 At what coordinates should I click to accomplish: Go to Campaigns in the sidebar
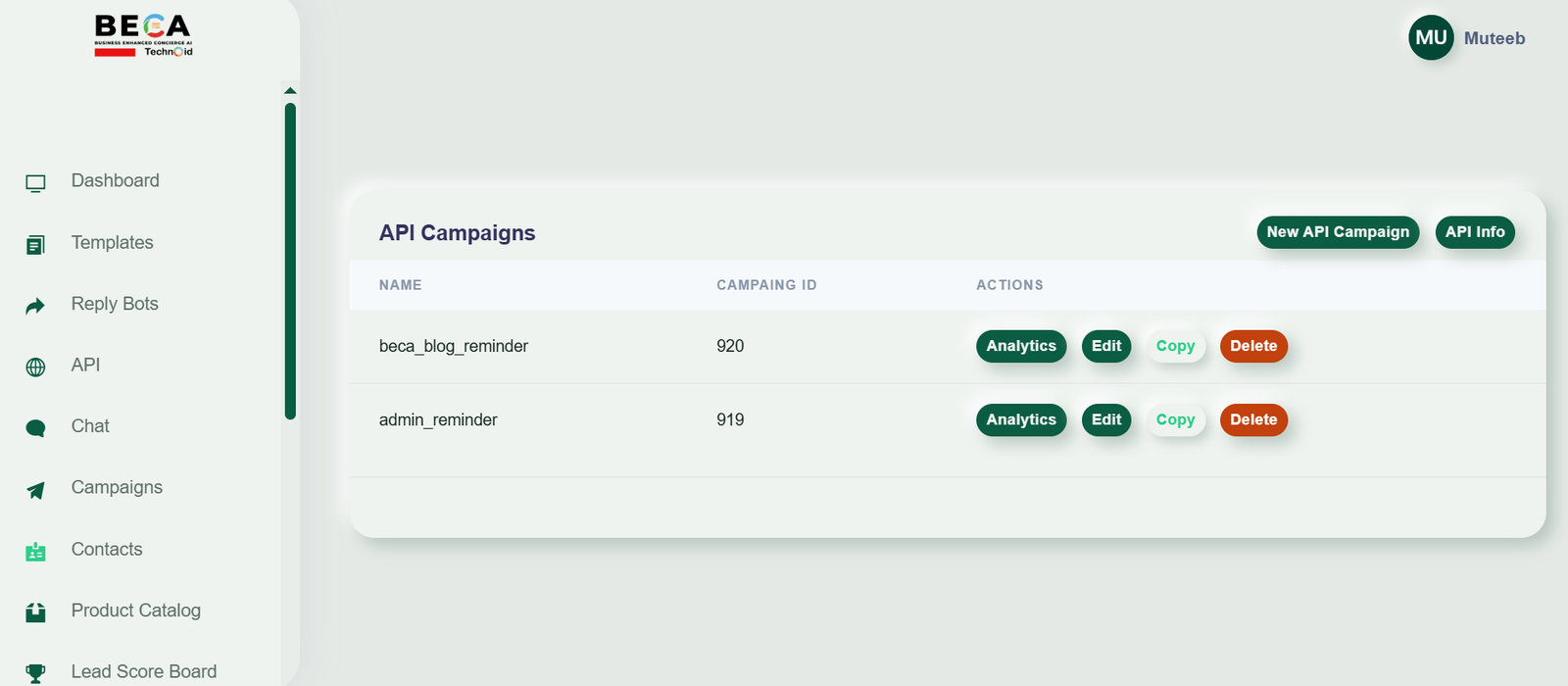click(117, 488)
